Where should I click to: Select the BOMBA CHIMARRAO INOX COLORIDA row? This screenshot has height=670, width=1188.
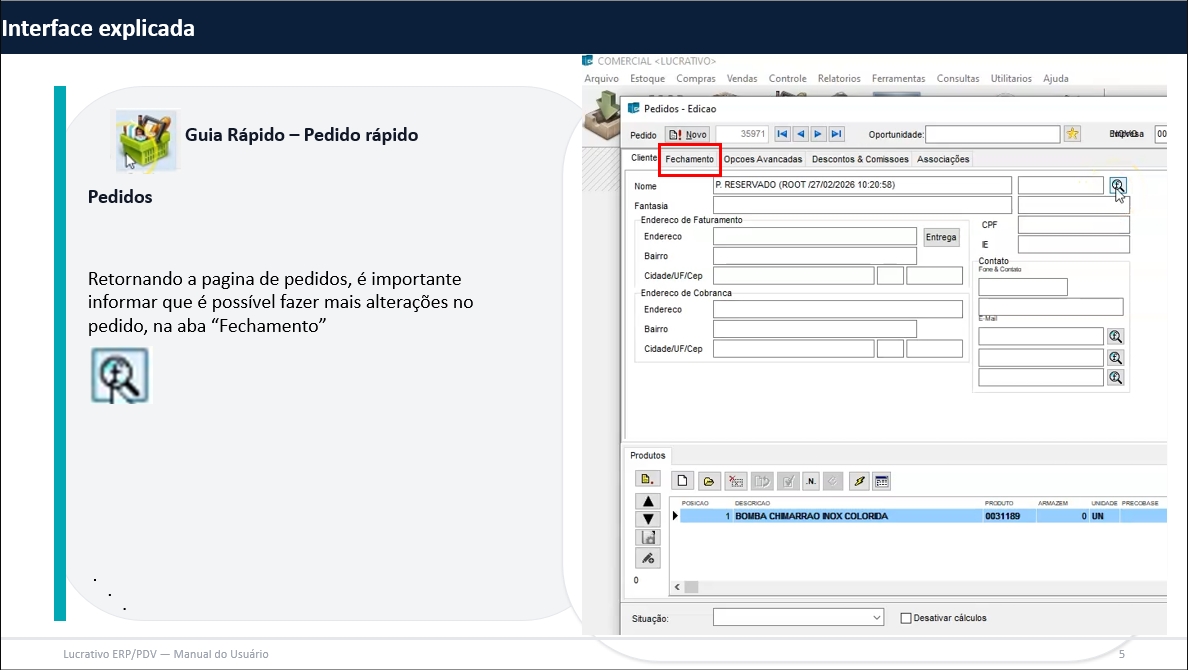tap(811, 517)
